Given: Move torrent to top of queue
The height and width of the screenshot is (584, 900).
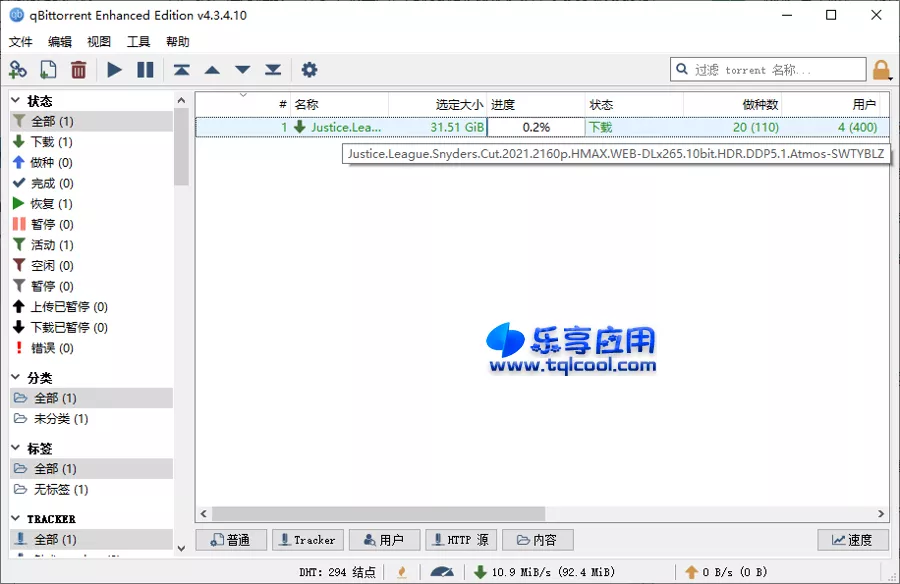Looking at the screenshot, I should coord(181,69).
